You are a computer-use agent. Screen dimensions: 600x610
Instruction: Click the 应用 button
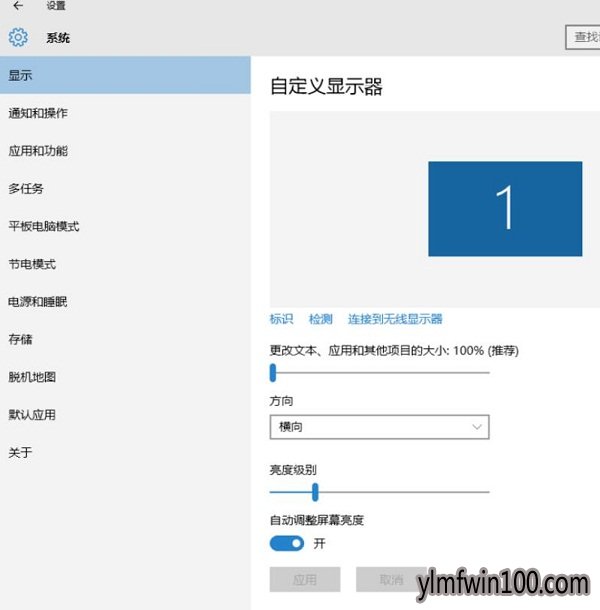(x=305, y=579)
